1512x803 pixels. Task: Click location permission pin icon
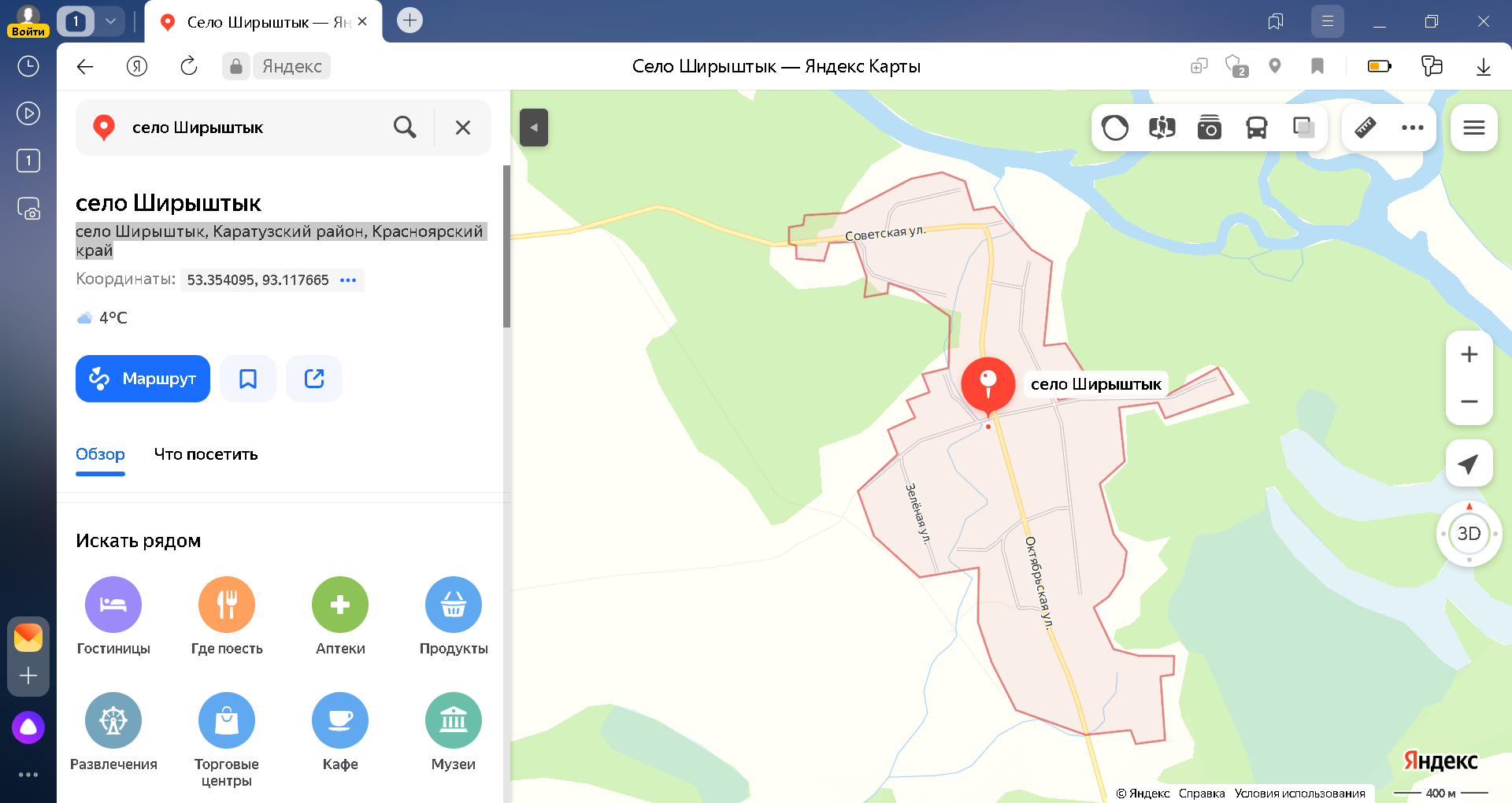tap(1275, 66)
